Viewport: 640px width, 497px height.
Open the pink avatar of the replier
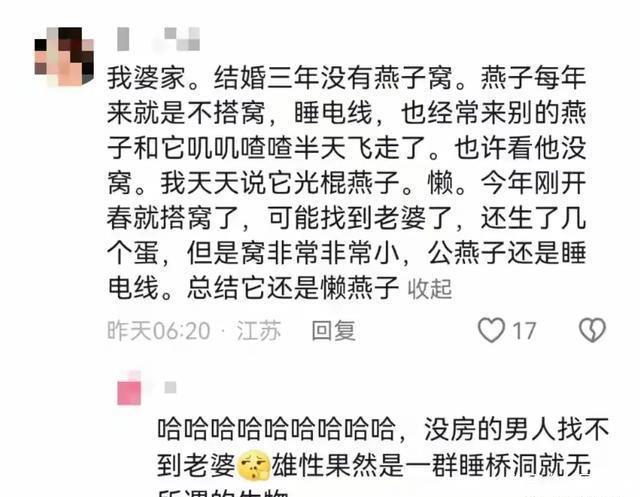pyautogui.click(x=129, y=391)
